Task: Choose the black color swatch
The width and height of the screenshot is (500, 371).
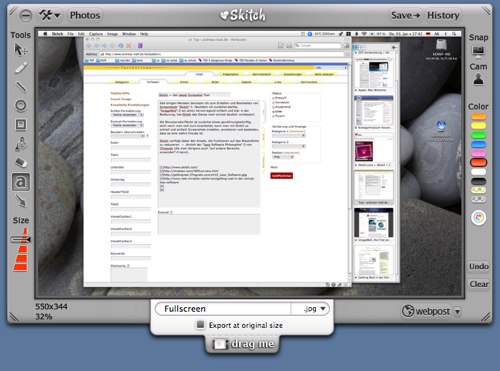Action: click(478, 181)
